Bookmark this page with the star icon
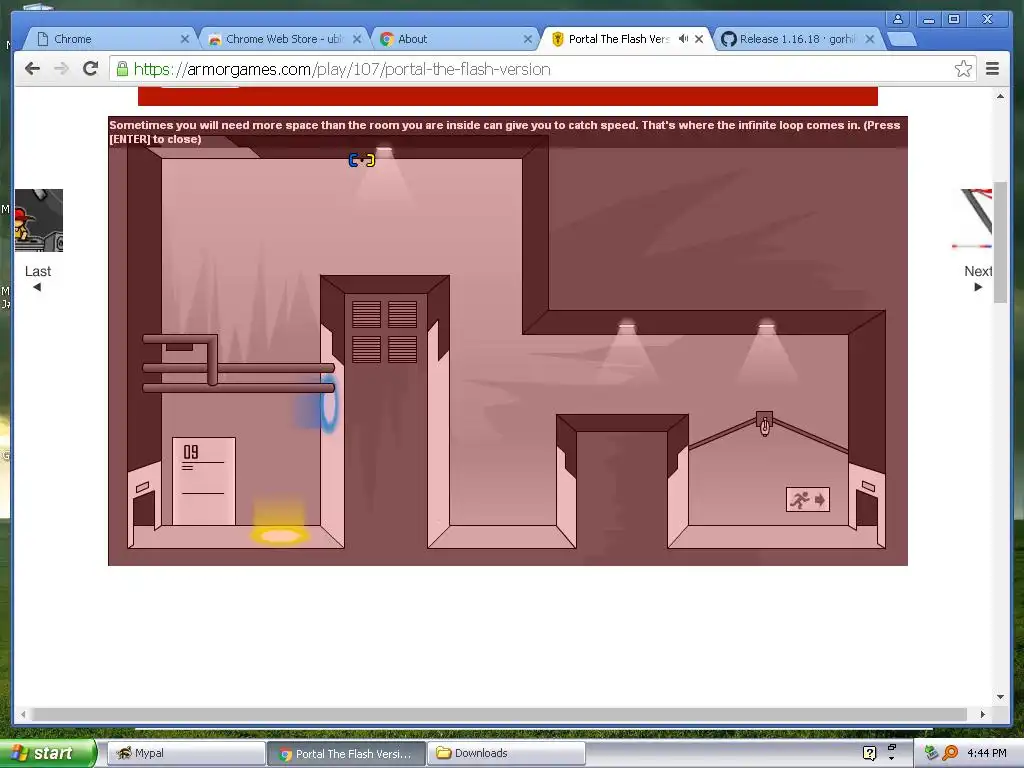Image resolution: width=1024 pixels, height=768 pixels. pos(963,69)
